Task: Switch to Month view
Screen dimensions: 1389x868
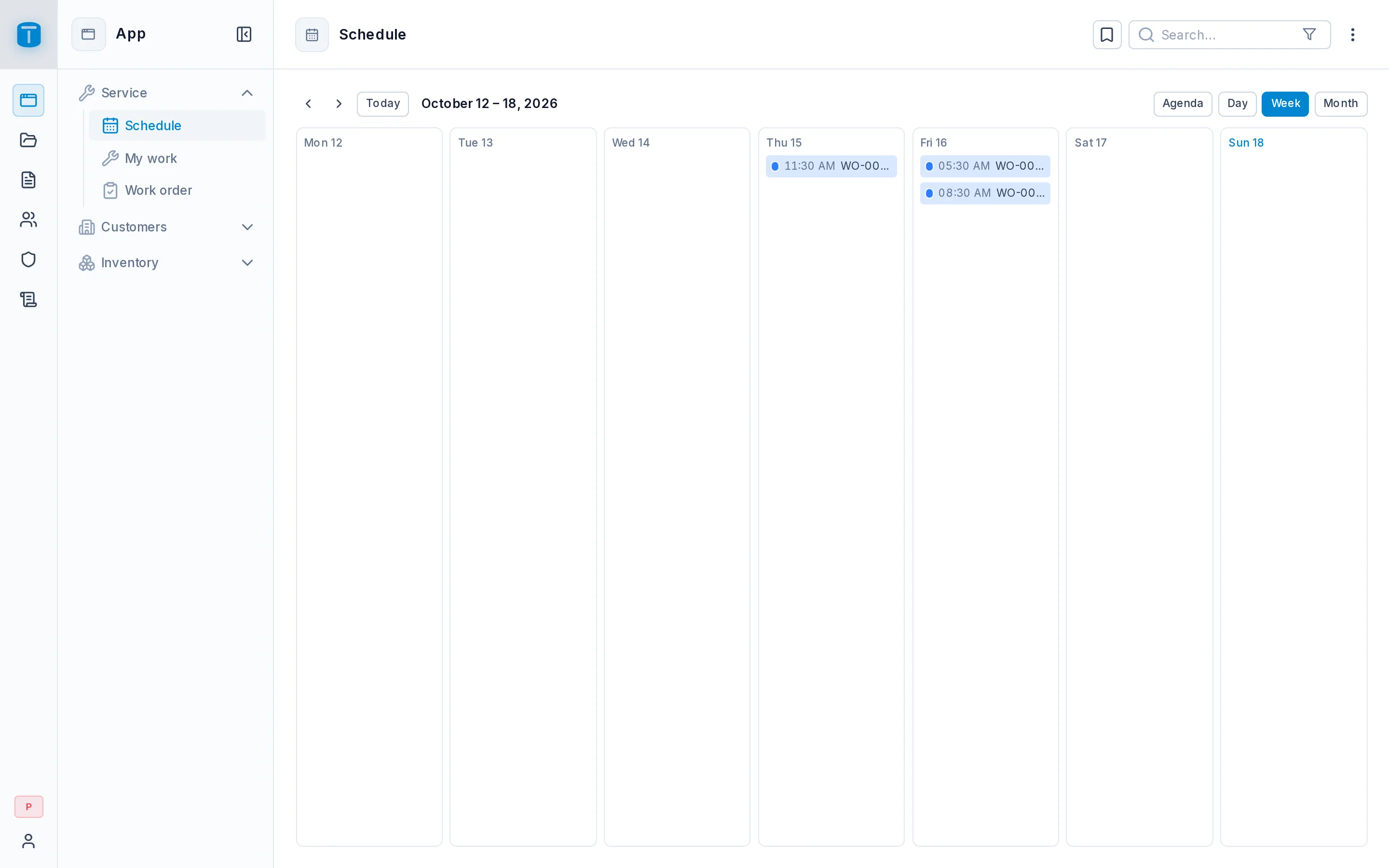Action: [1340, 104]
